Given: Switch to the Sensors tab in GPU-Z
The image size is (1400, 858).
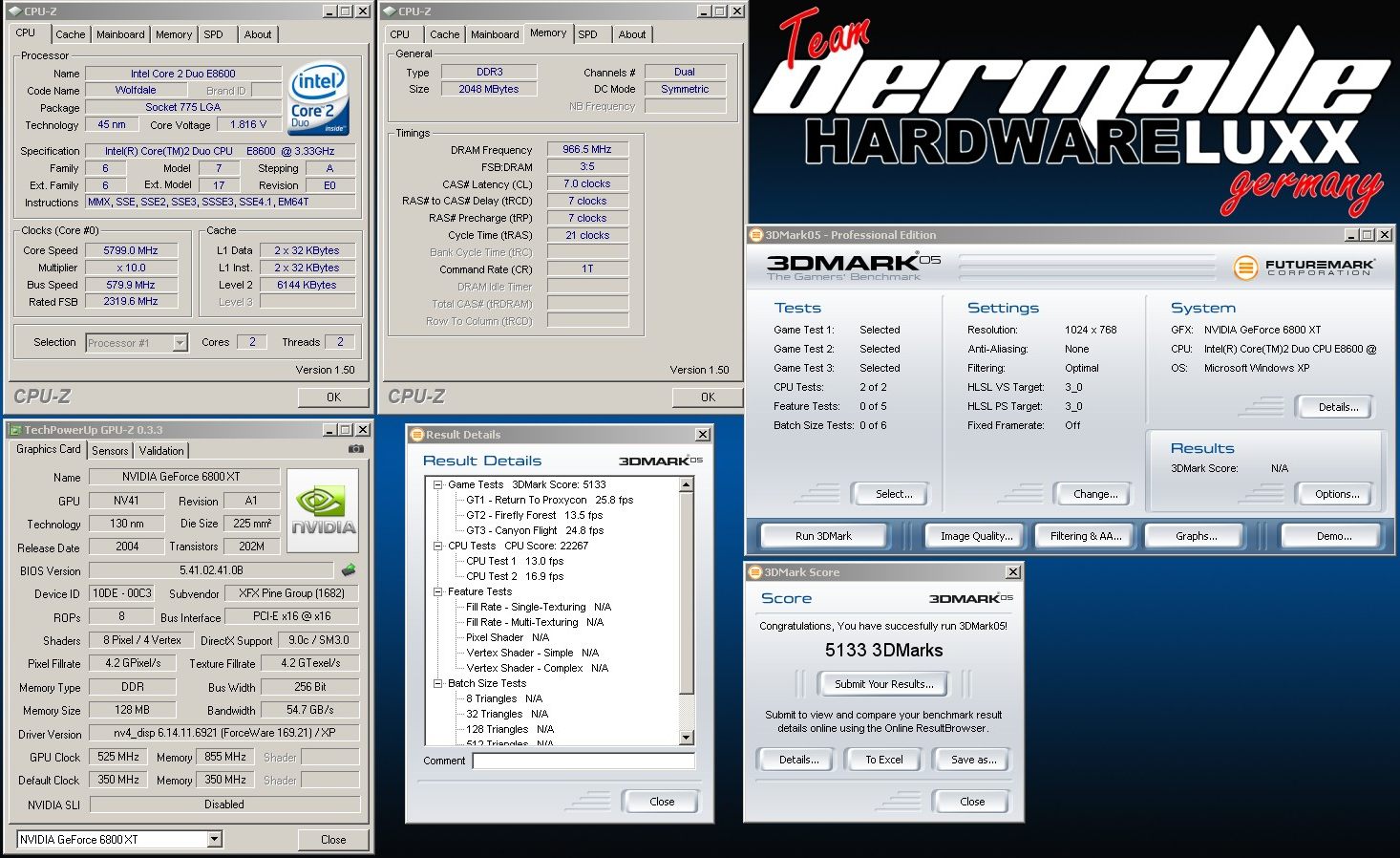Looking at the screenshot, I should tap(110, 450).
